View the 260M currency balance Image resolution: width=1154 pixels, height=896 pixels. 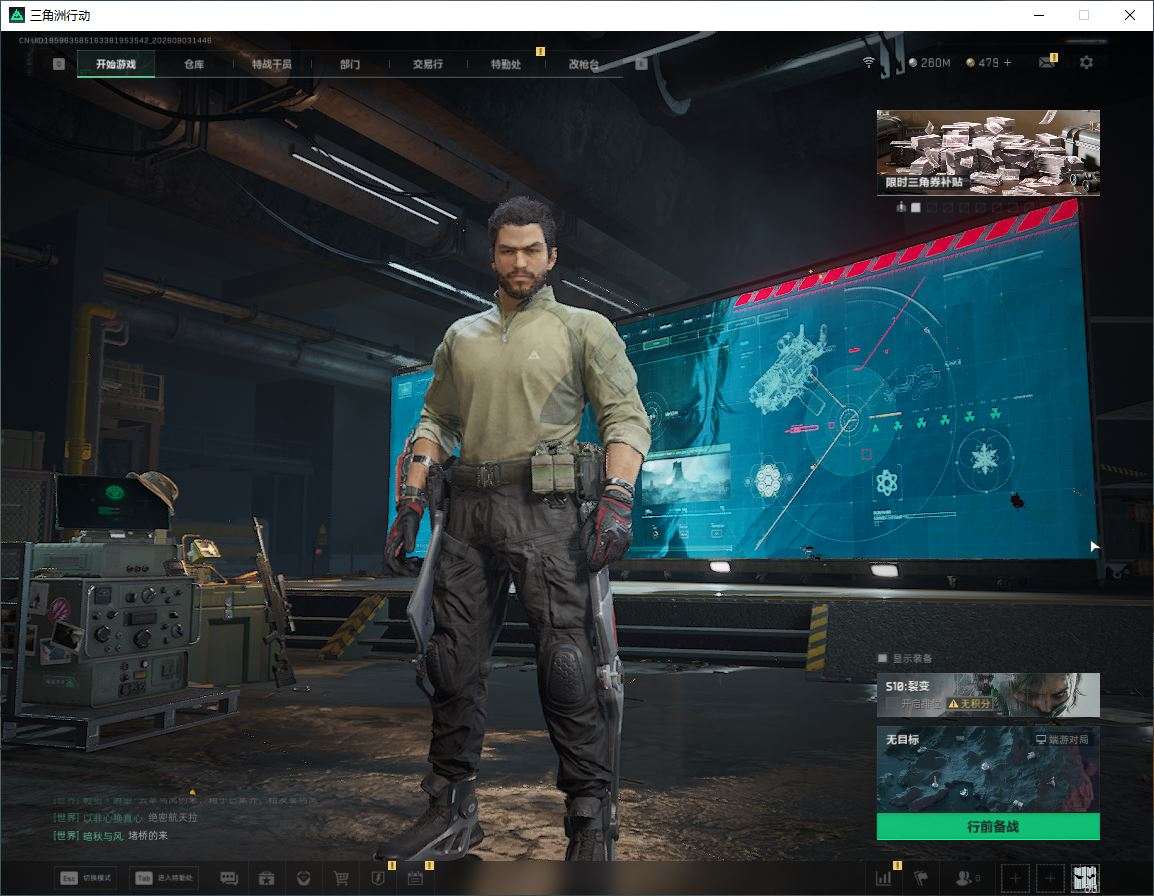click(930, 63)
